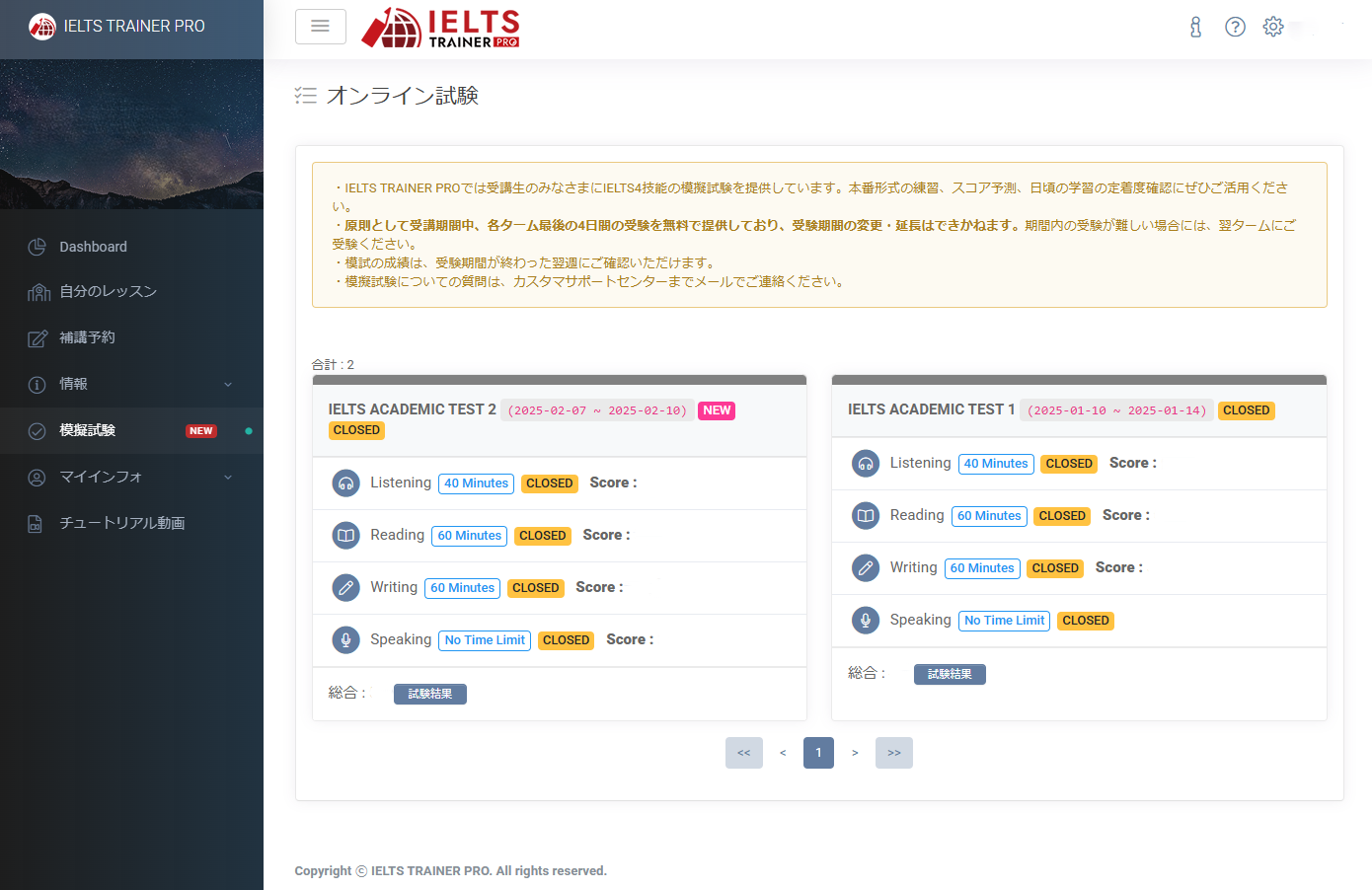
Task: Click the 補講予約 pencil icon
Action: click(38, 338)
